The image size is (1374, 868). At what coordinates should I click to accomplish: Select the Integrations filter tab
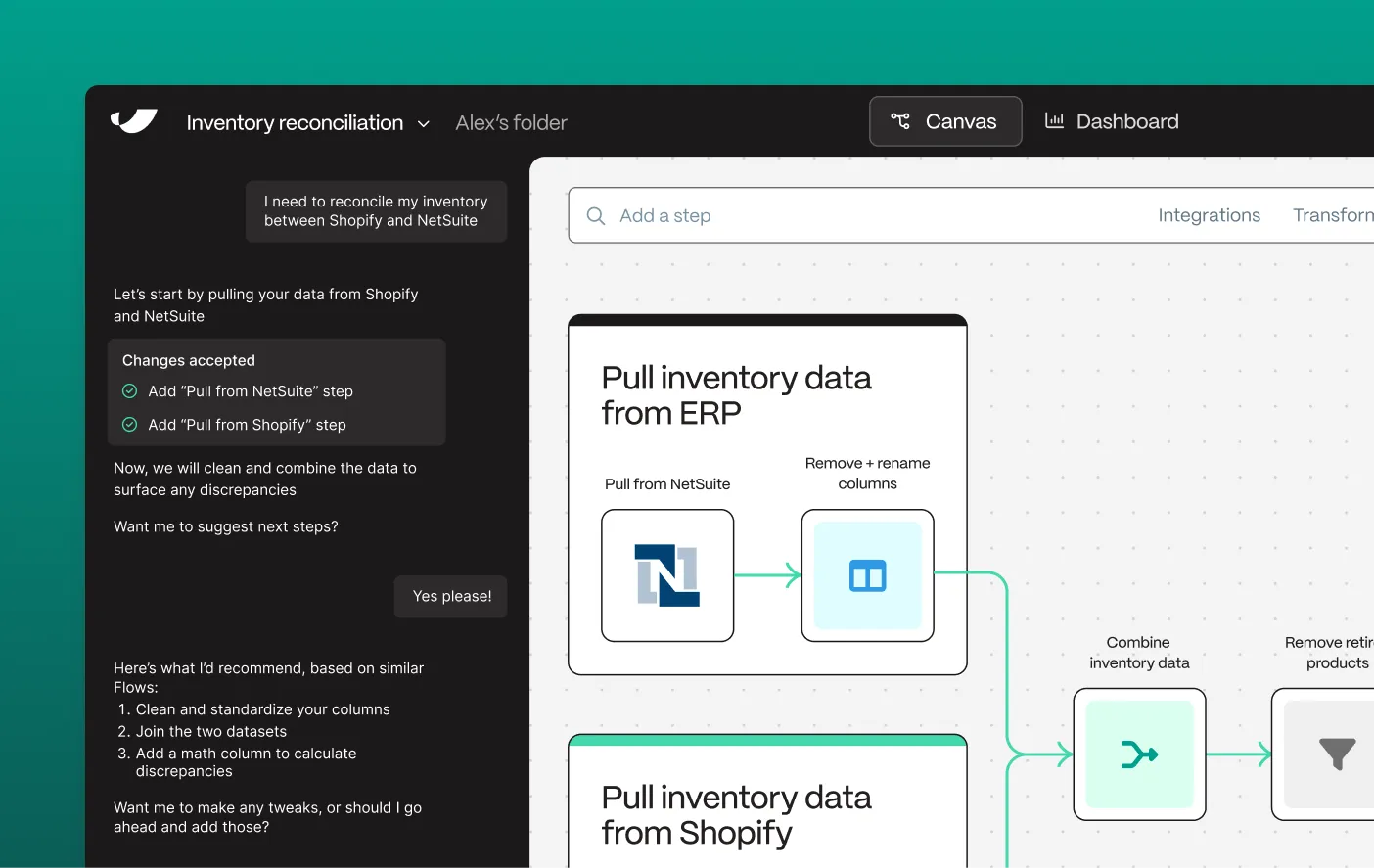pos(1209,215)
